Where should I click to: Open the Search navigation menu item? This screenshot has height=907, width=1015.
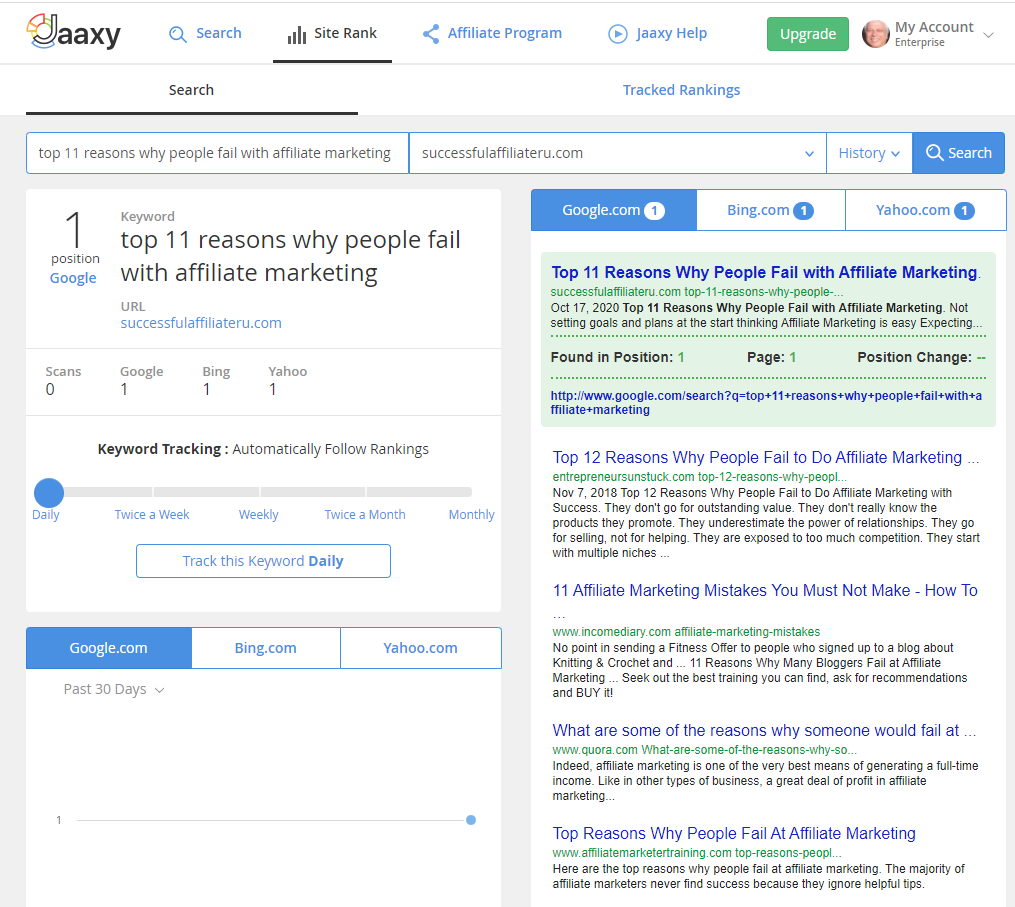(x=205, y=34)
